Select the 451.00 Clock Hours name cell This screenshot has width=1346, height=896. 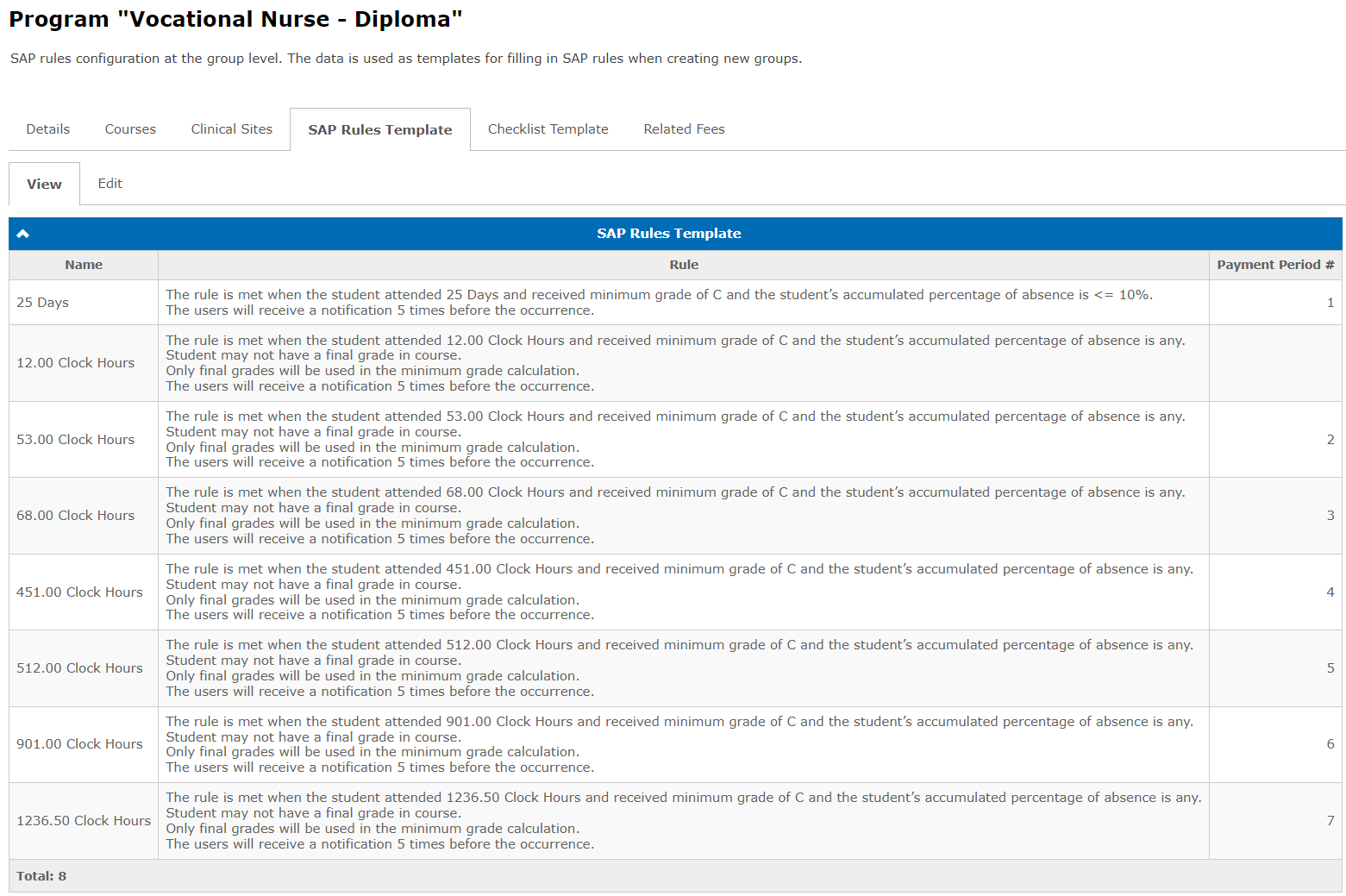click(x=84, y=592)
